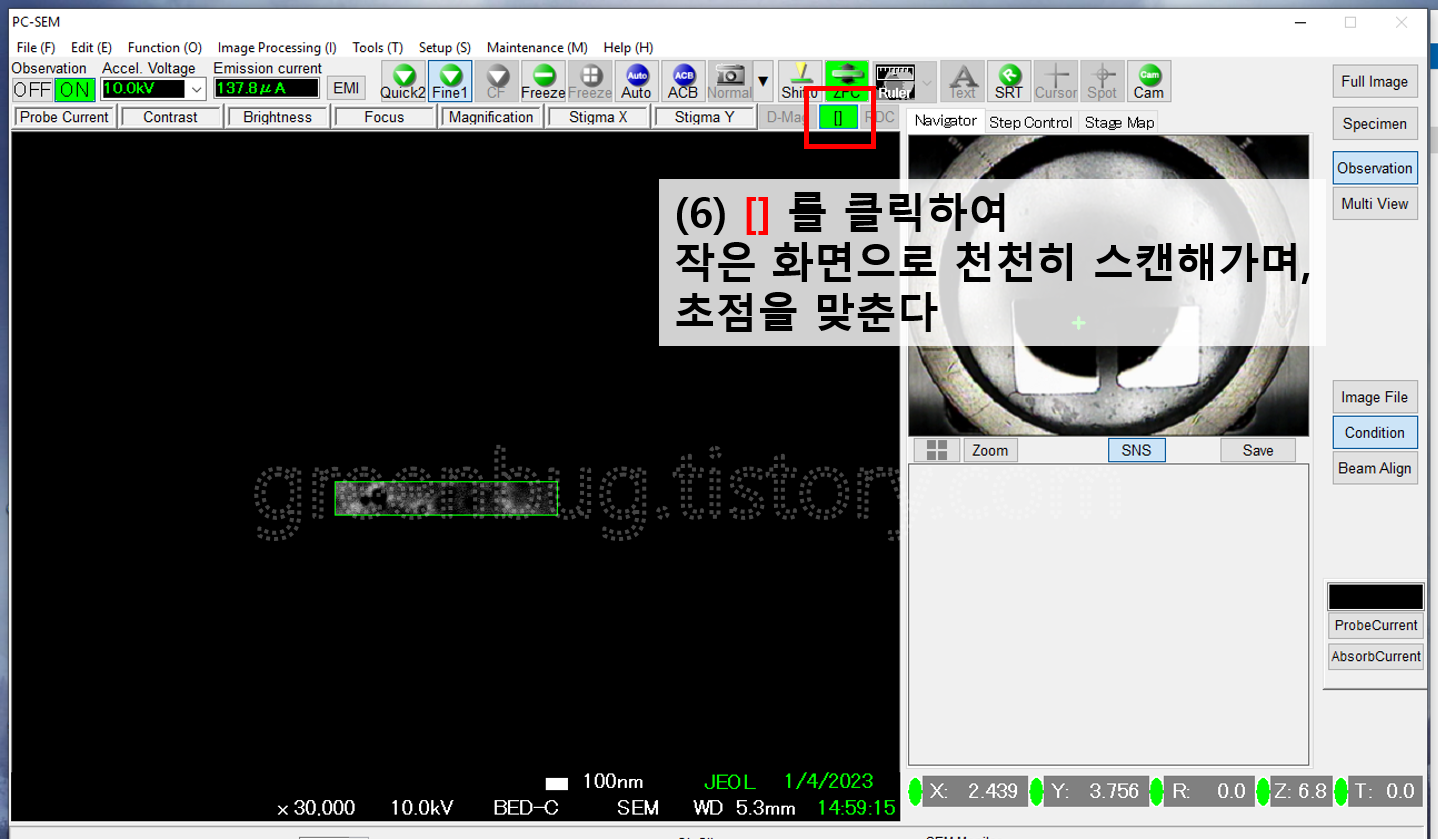Click the Full Image button

[x=1374, y=82]
